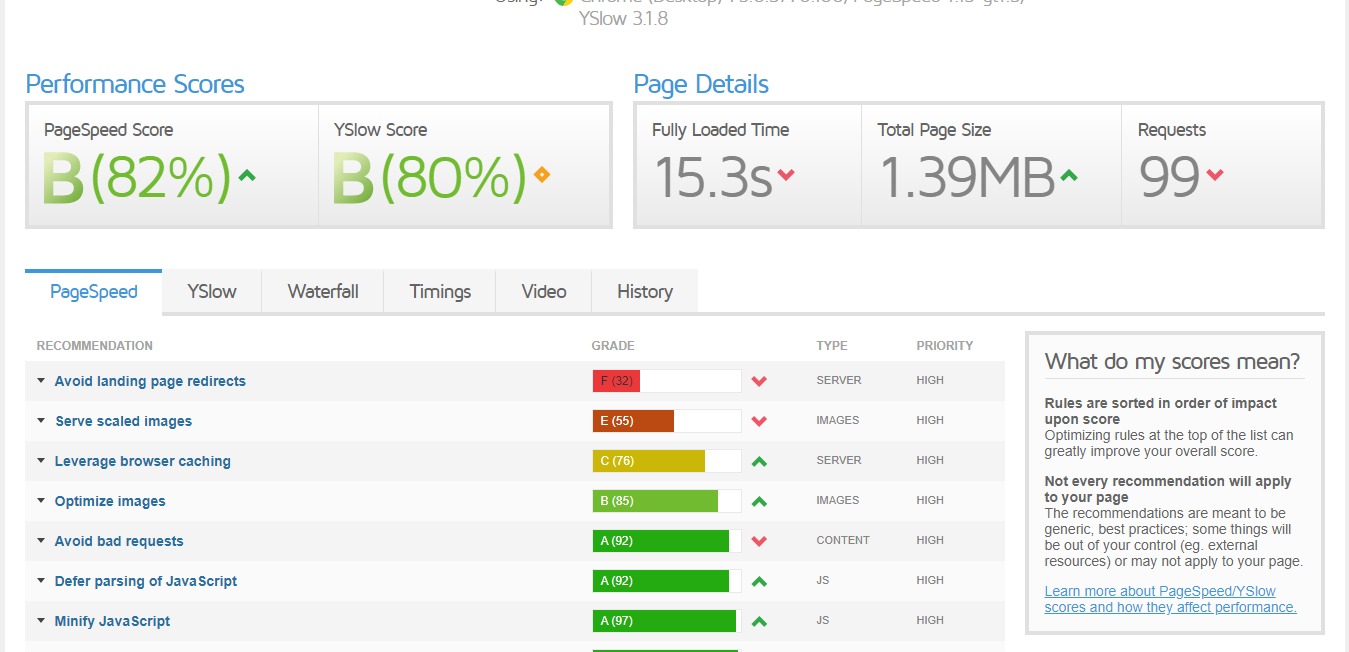Click the red down arrow beside Requests count
The width and height of the screenshot is (1349, 652).
coord(1215,175)
